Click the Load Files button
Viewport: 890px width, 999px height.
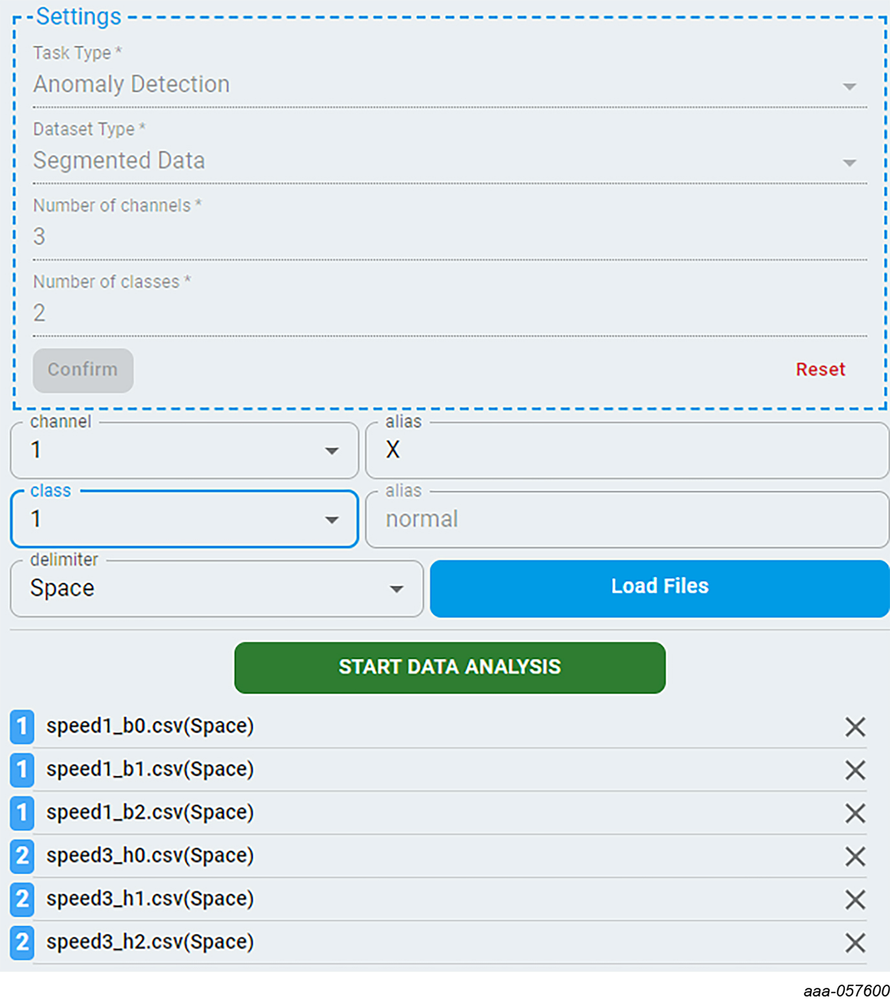pyautogui.click(x=659, y=587)
